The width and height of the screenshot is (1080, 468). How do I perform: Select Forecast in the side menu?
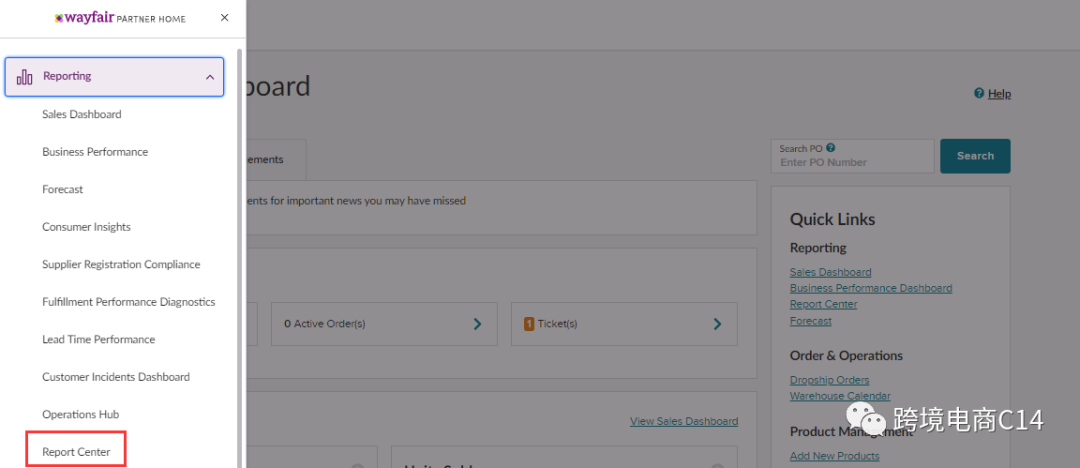pos(63,189)
